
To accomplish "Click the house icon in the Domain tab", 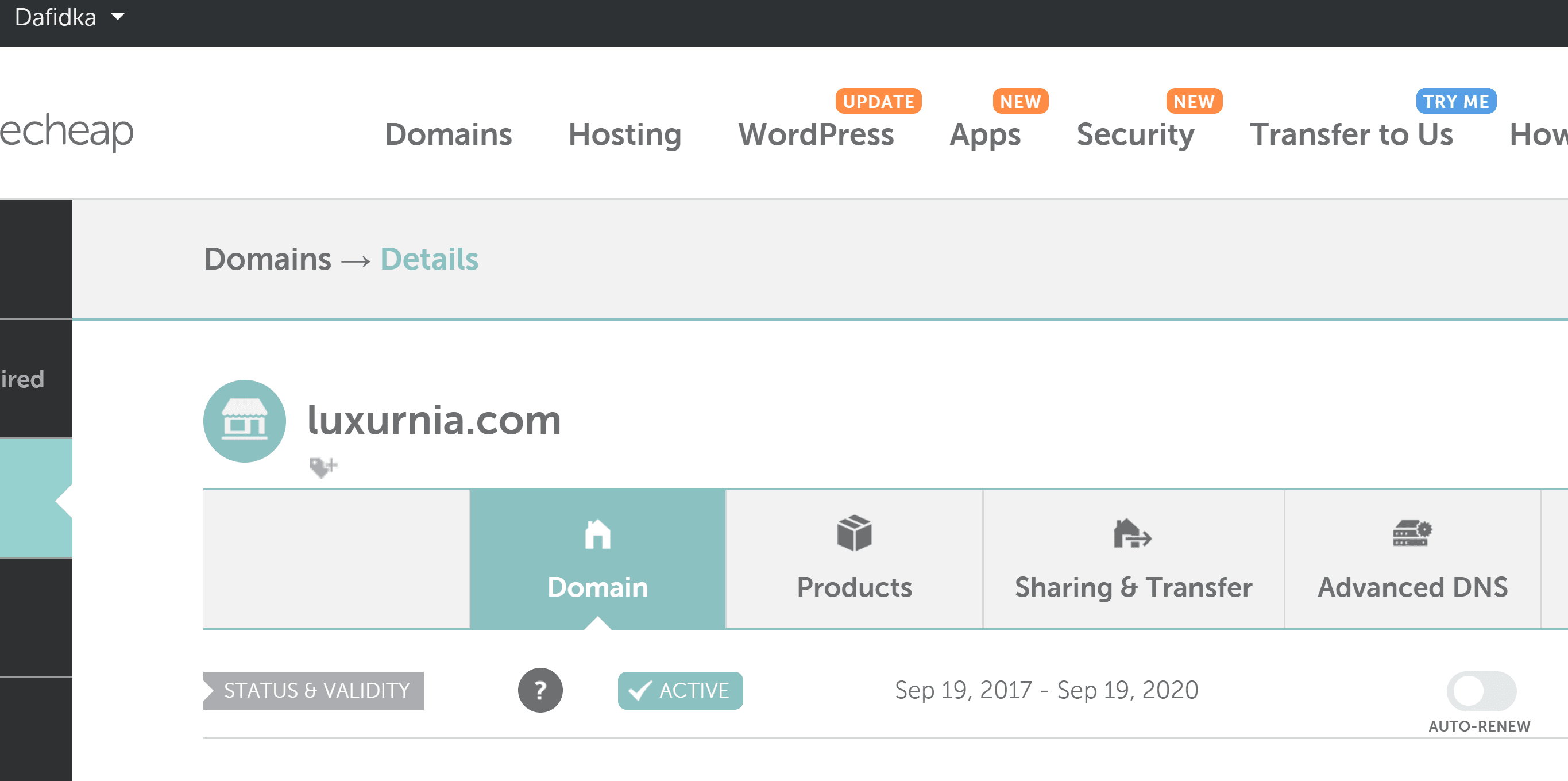I will click(597, 534).
